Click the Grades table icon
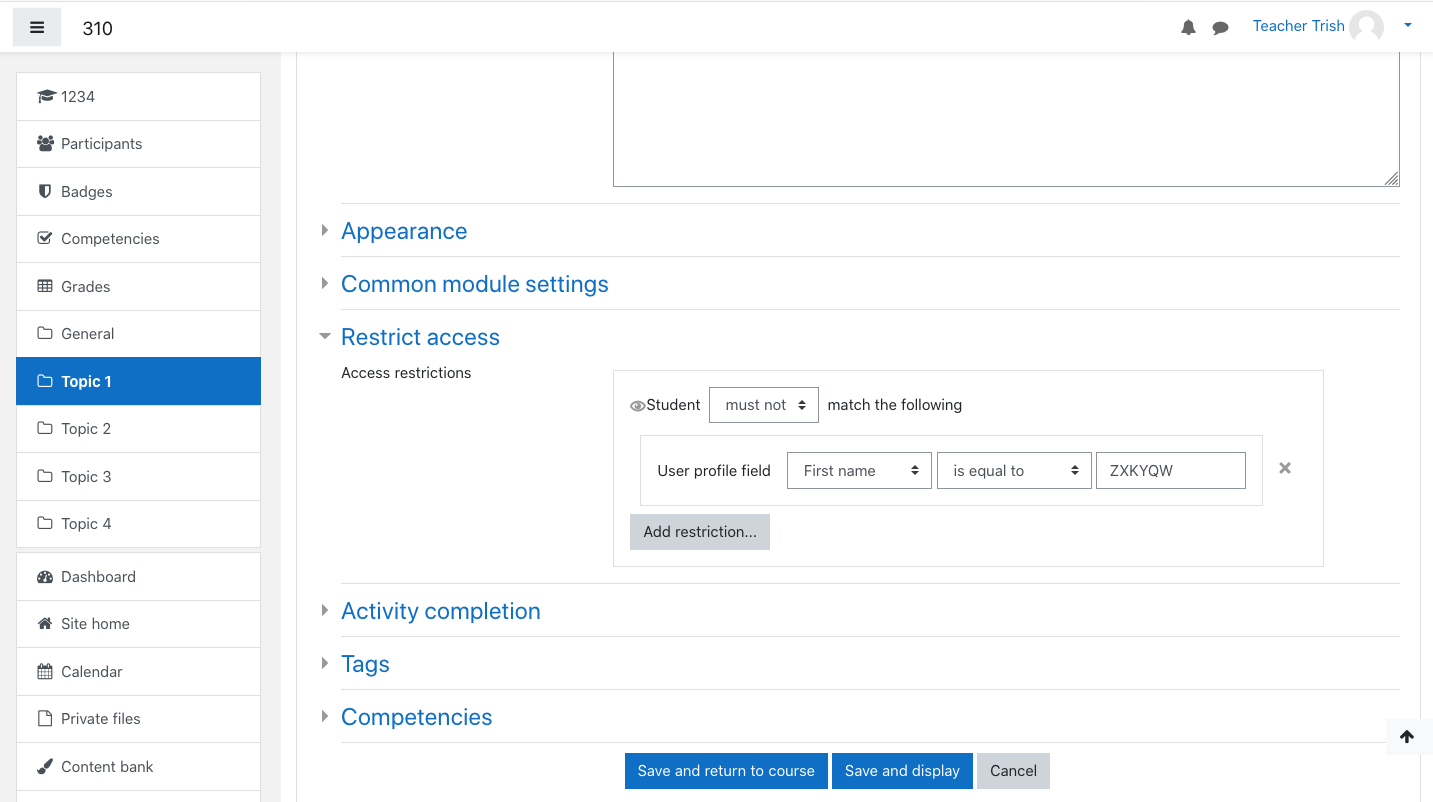The image size is (1433, 802). (x=45, y=286)
